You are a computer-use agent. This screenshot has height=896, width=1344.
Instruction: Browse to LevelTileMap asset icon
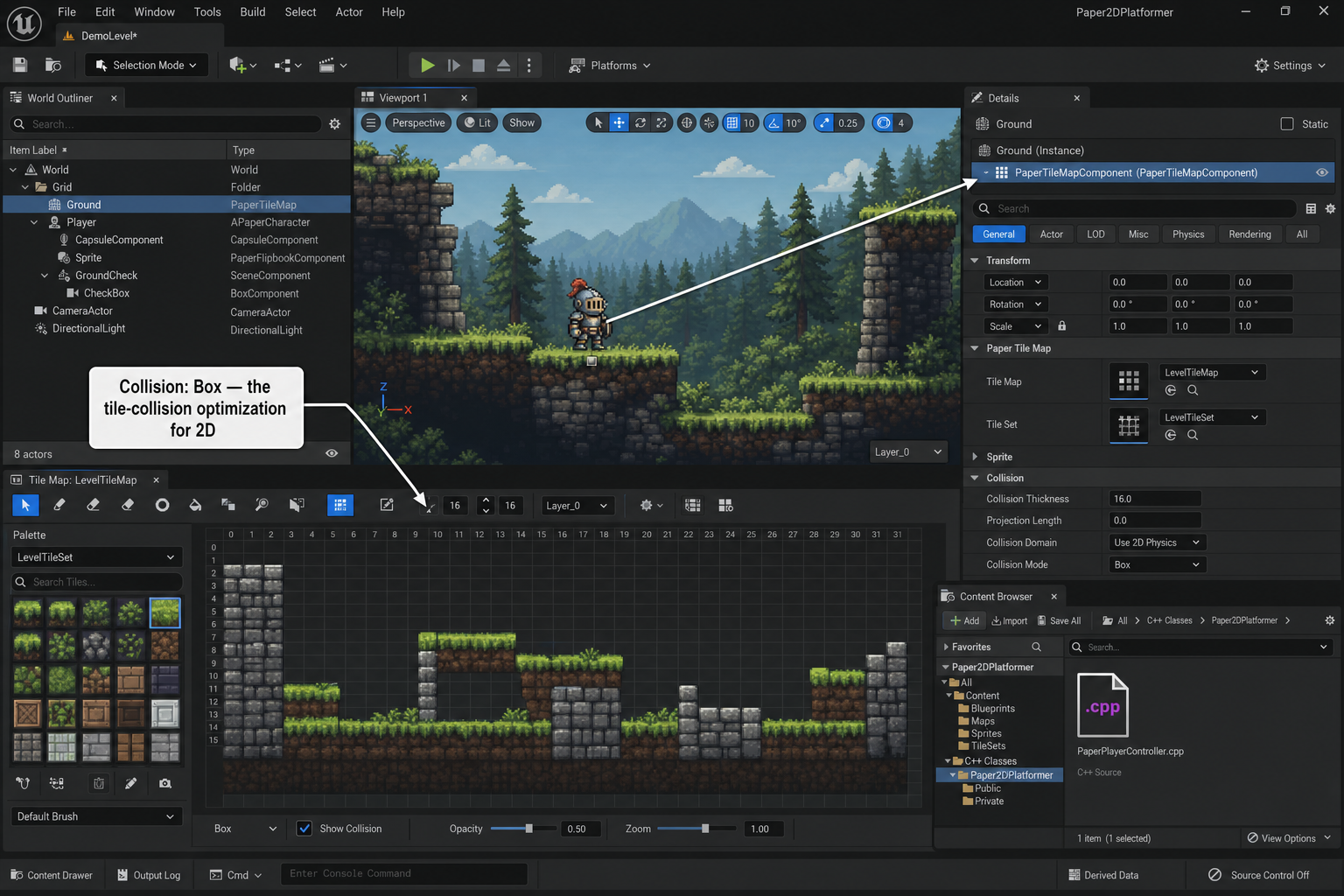click(1171, 390)
